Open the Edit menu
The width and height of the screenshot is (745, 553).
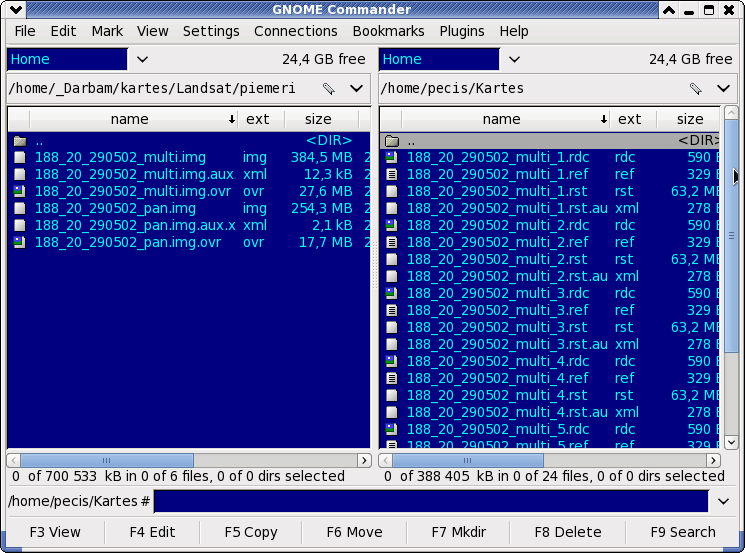pos(63,31)
